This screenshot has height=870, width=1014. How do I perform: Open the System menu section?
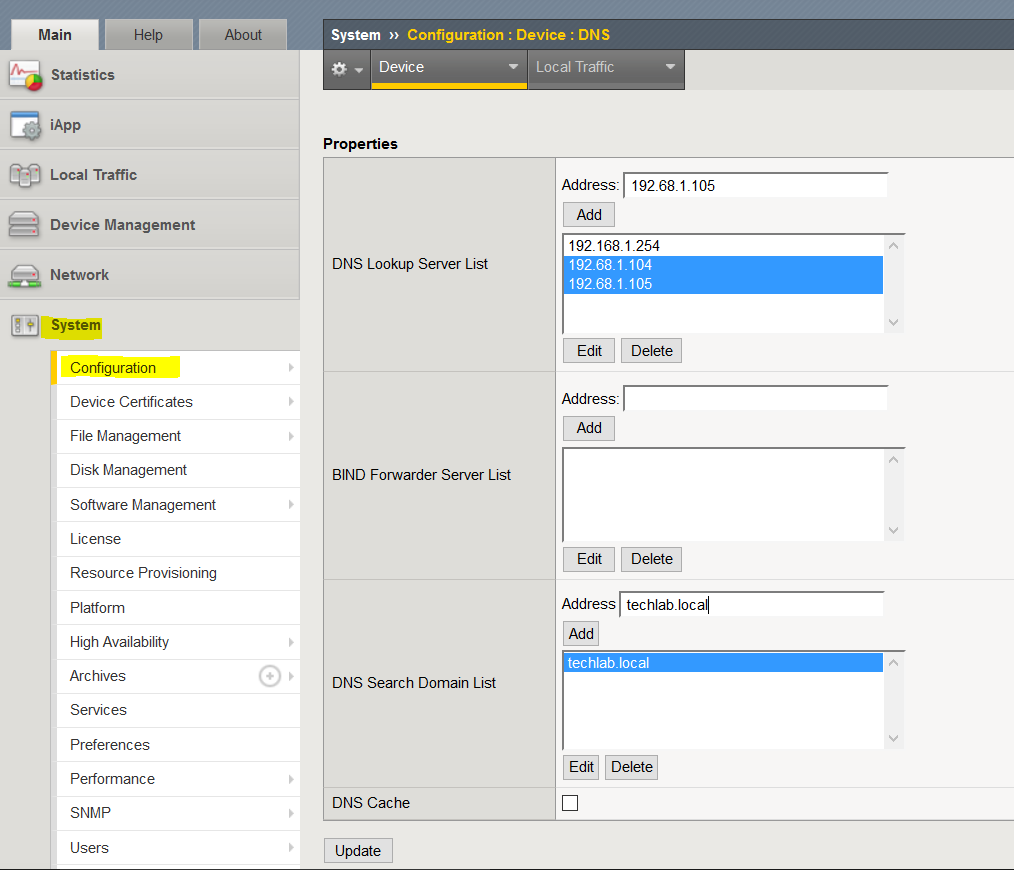coord(149,325)
